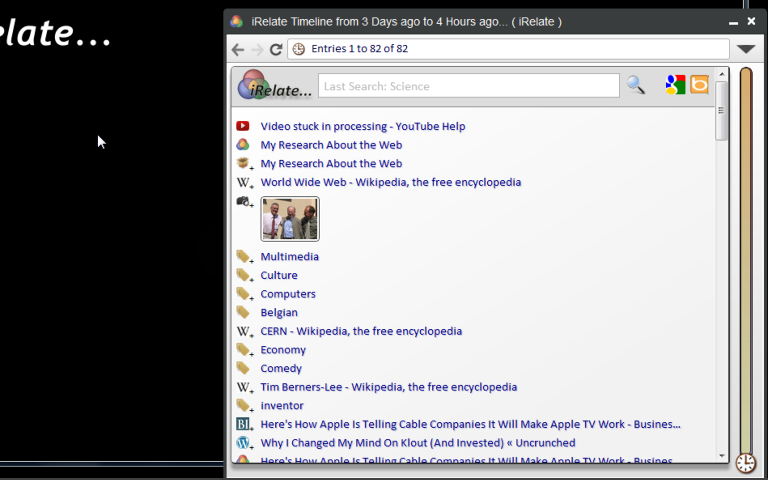Open Why I Changed My Mind On Klout
768x480 pixels.
pos(418,443)
